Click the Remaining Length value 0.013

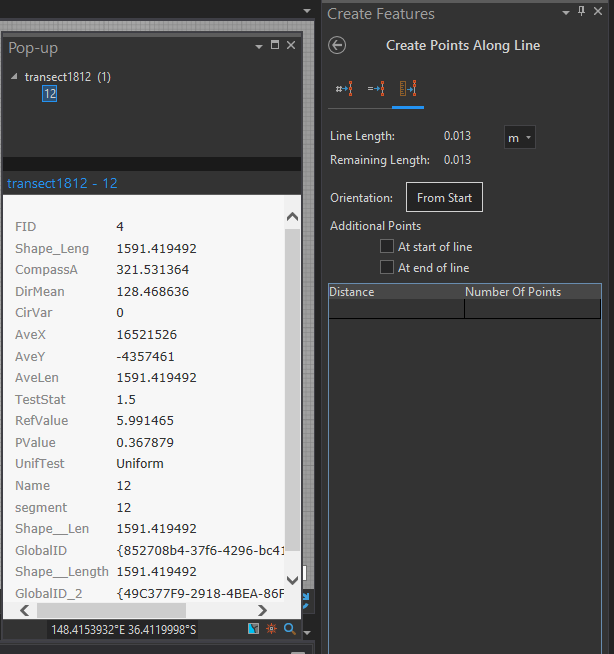tap(457, 160)
